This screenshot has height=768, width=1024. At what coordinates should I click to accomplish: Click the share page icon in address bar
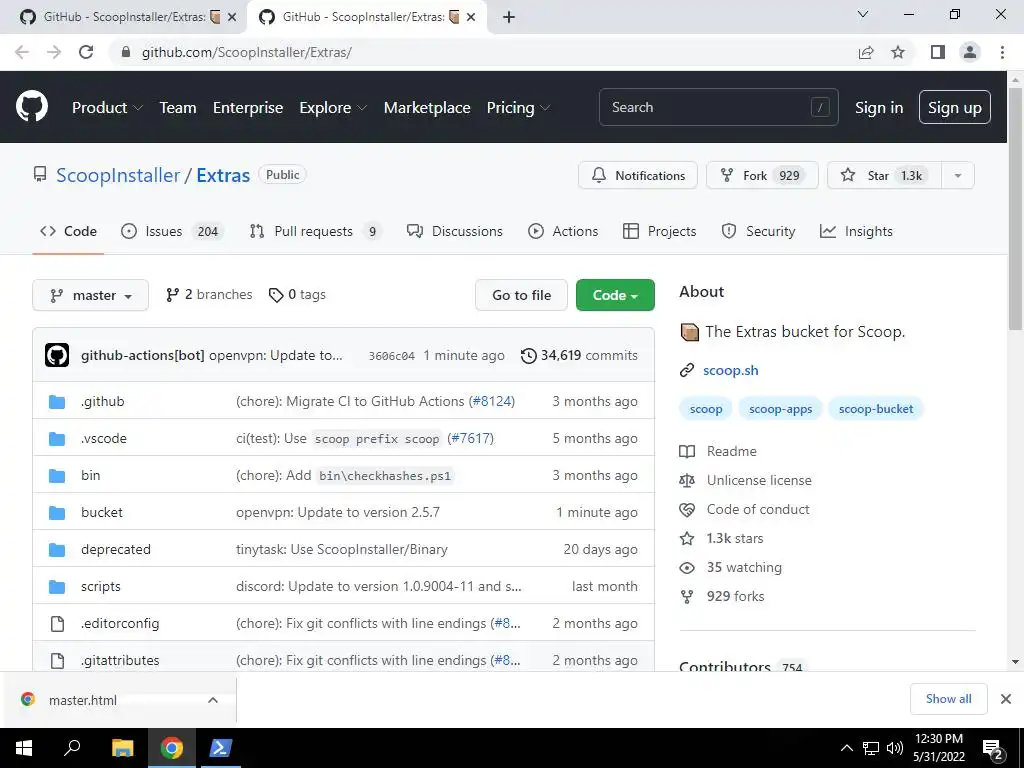click(x=866, y=52)
